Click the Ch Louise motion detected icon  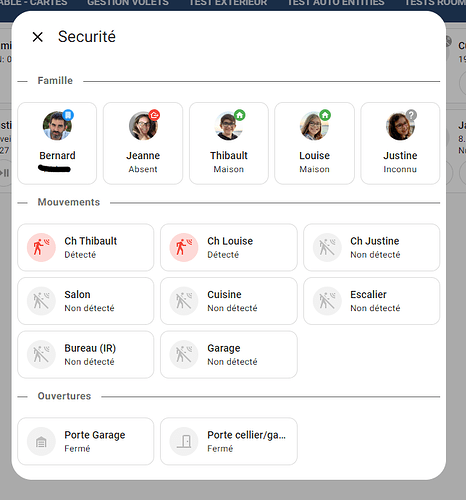[184, 247]
